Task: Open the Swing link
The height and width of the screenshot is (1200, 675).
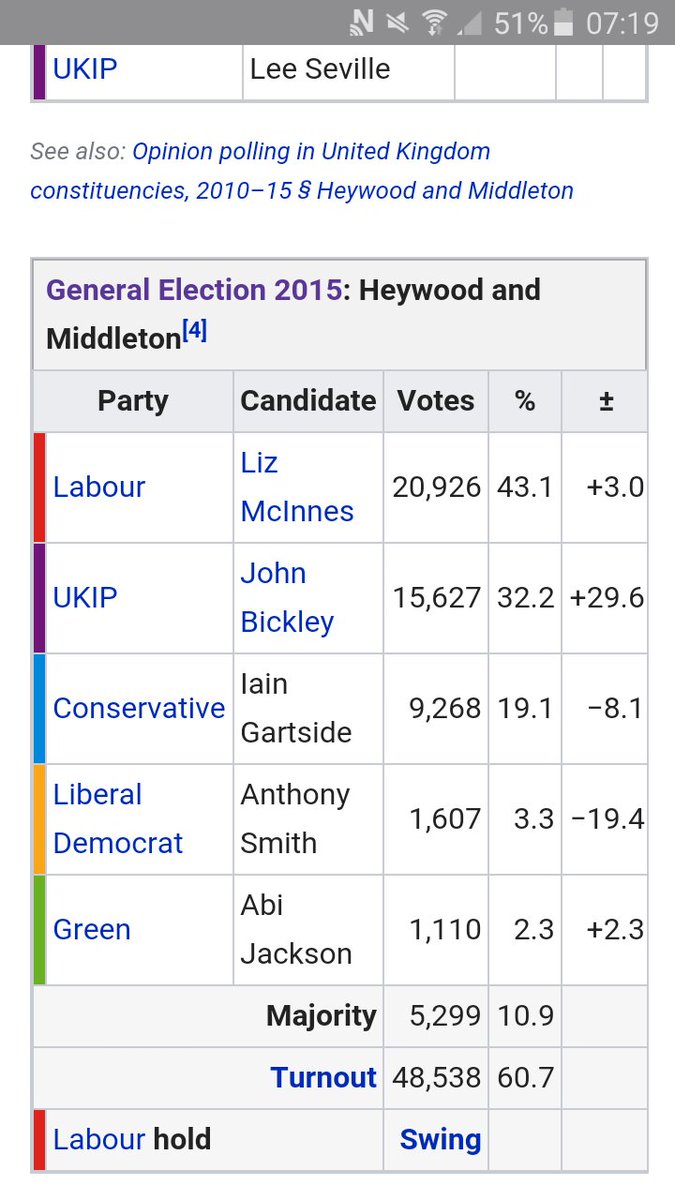Action: coord(440,1139)
